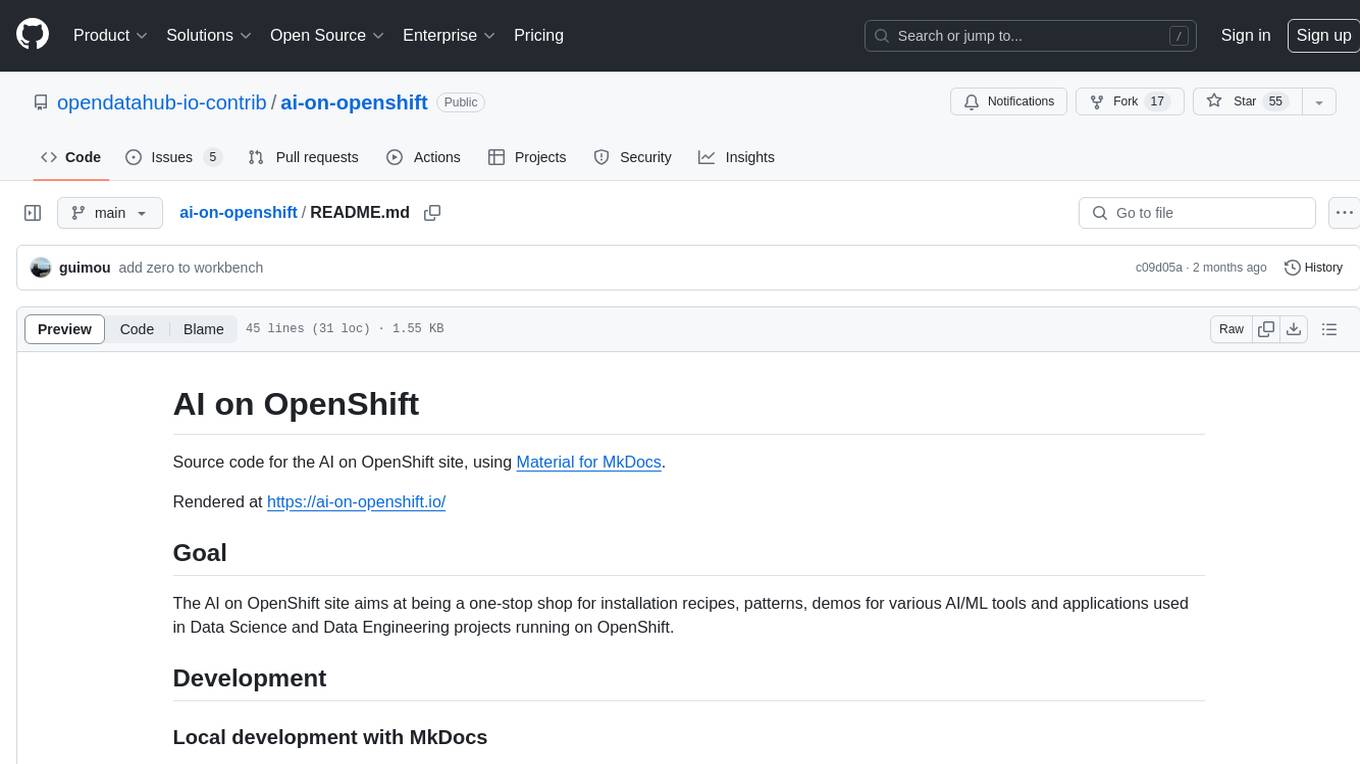Open commit c09d05a
This screenshot has height=764, width=1360.
pos(1159,268)
